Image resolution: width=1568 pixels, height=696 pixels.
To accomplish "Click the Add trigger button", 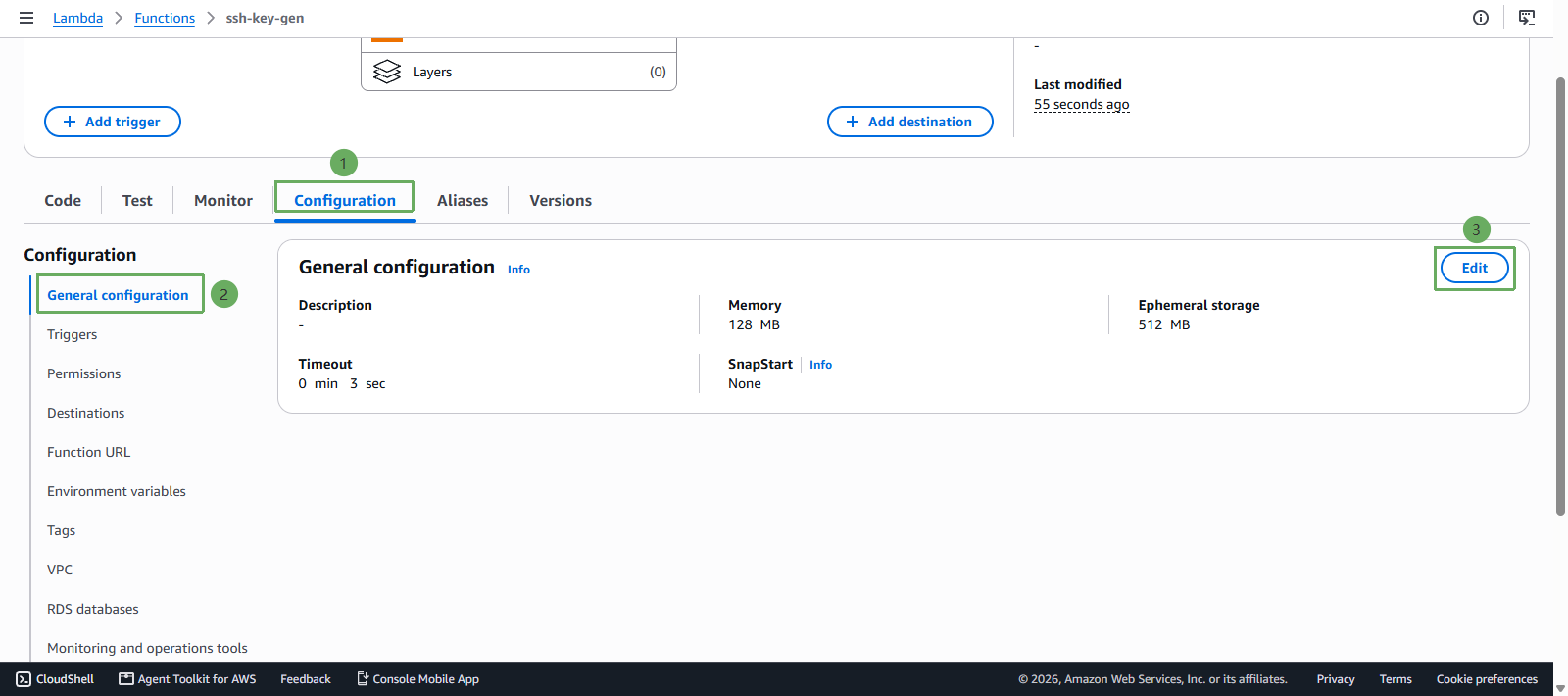I will pos(113,122).
